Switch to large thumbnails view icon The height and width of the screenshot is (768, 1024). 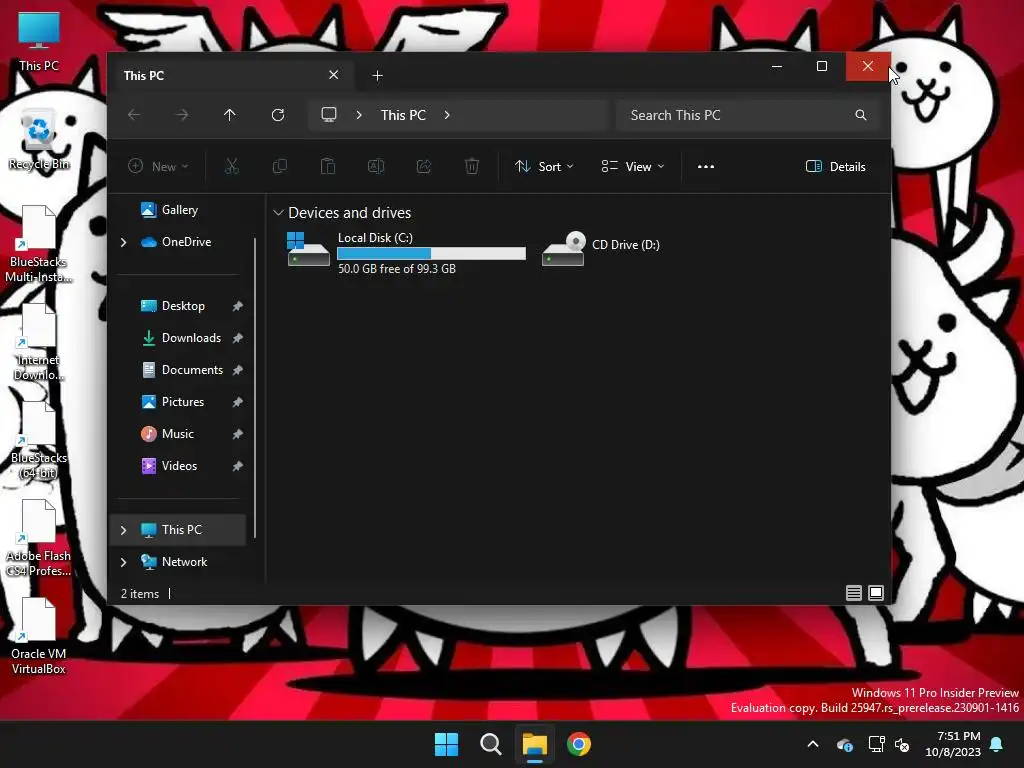(876, 593)
